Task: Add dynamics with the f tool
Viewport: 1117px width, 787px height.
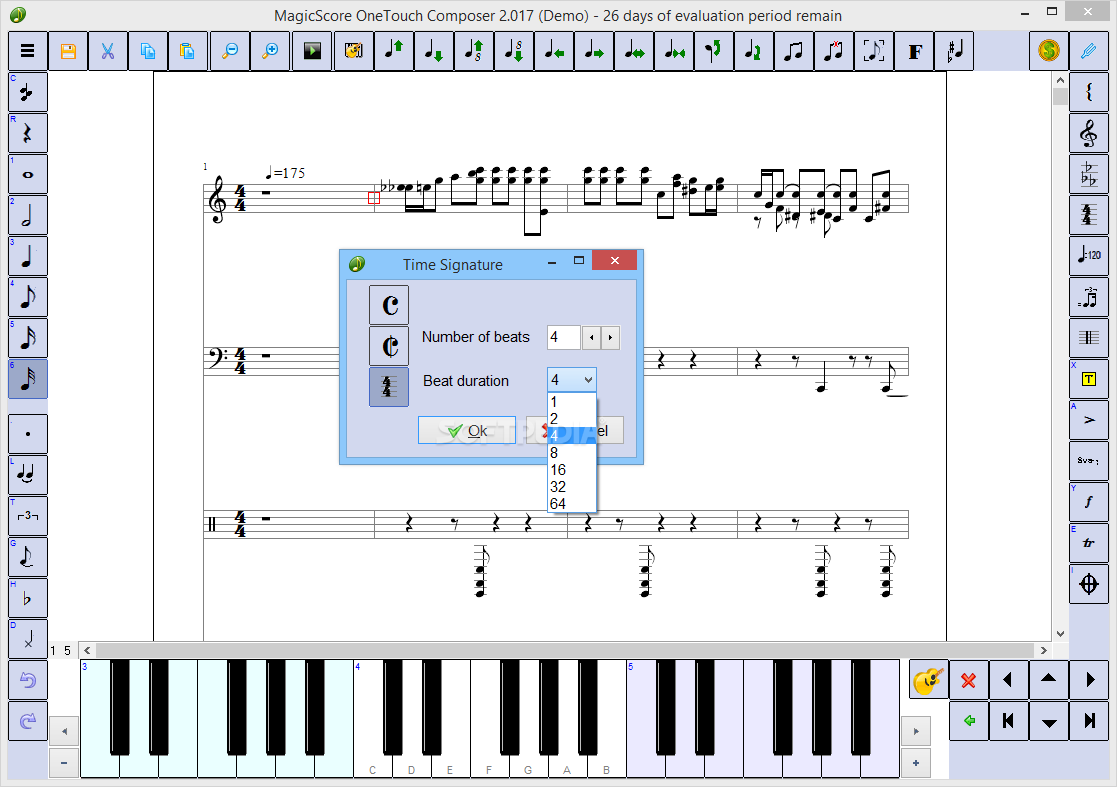Action: (x=1089, y=501)
